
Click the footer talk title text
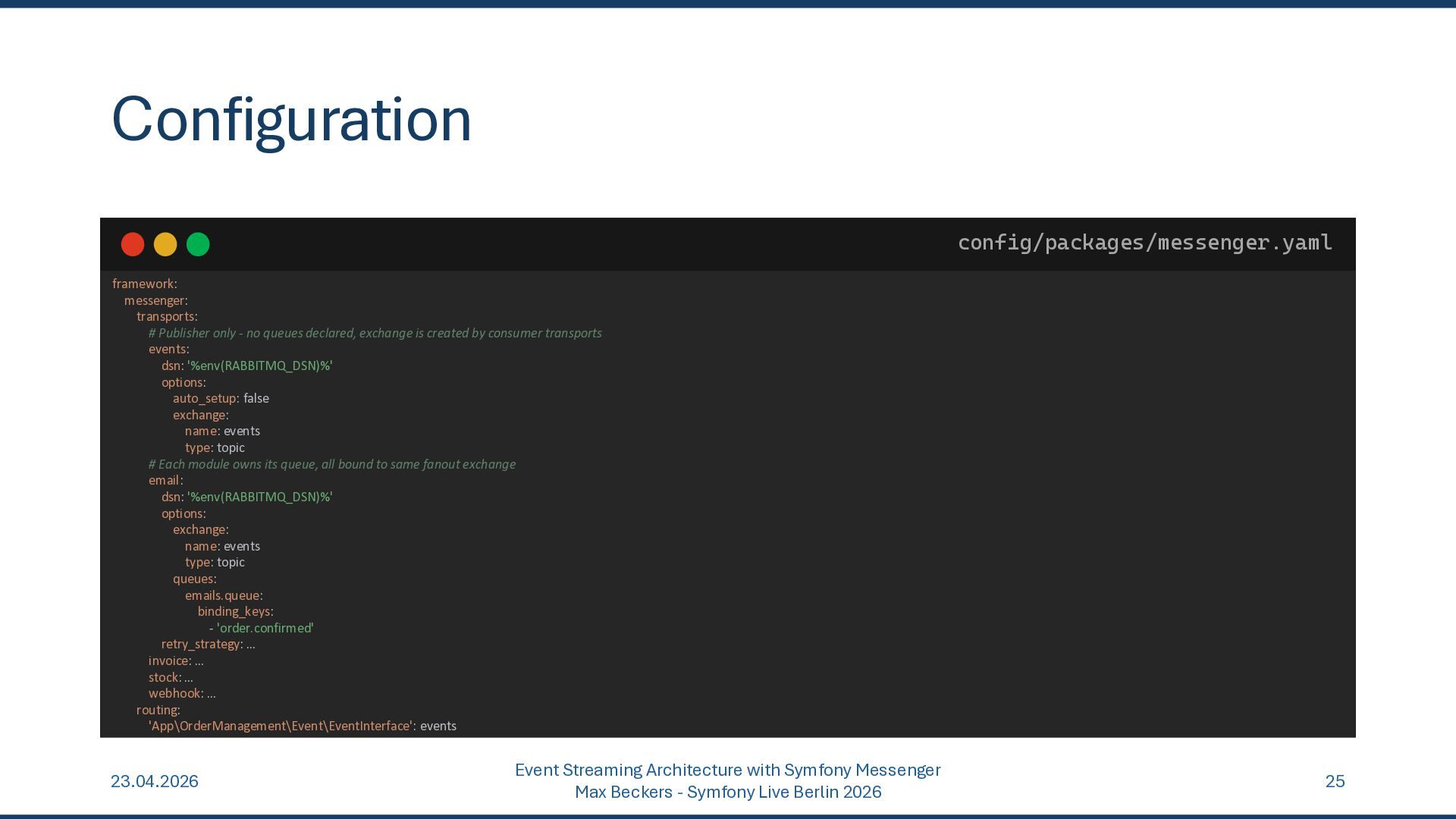(727, 770)
